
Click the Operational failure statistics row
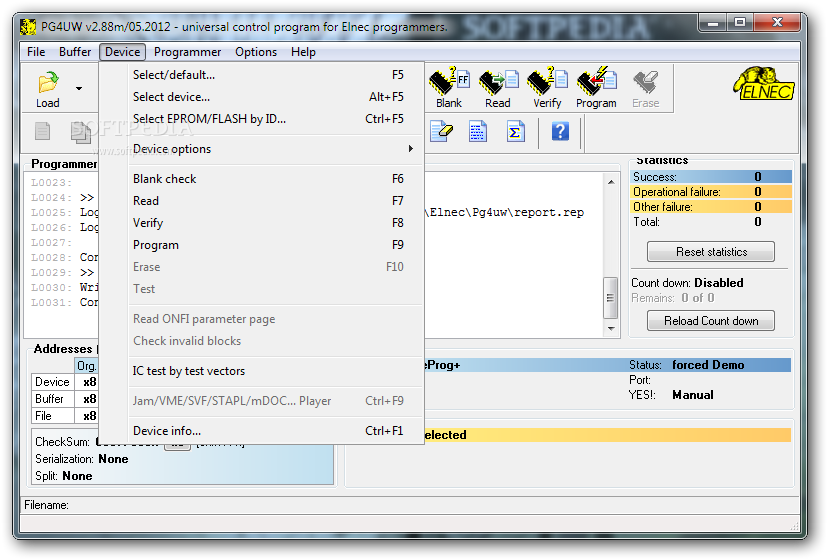coord(711,191)
